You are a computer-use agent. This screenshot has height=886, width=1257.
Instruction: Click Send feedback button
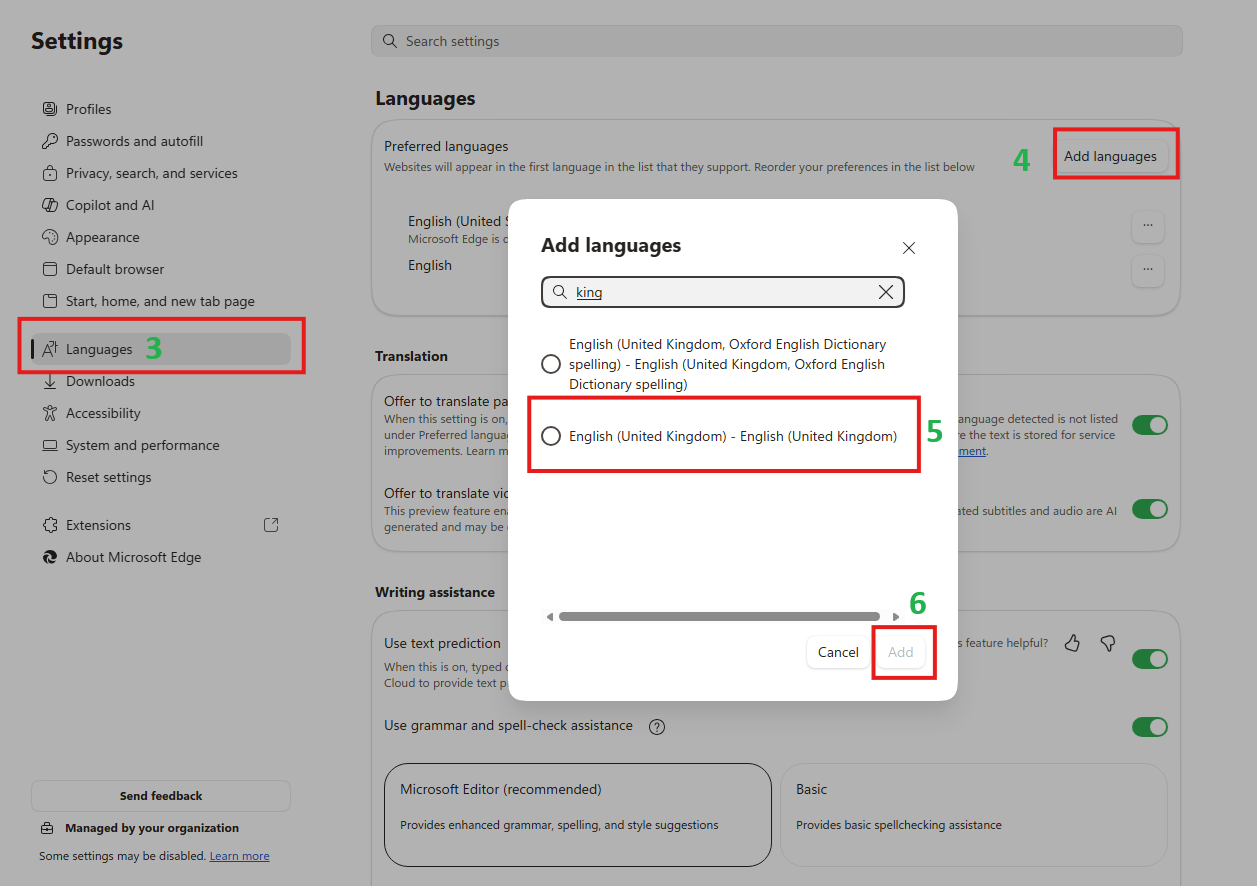[x=161, y=796]
